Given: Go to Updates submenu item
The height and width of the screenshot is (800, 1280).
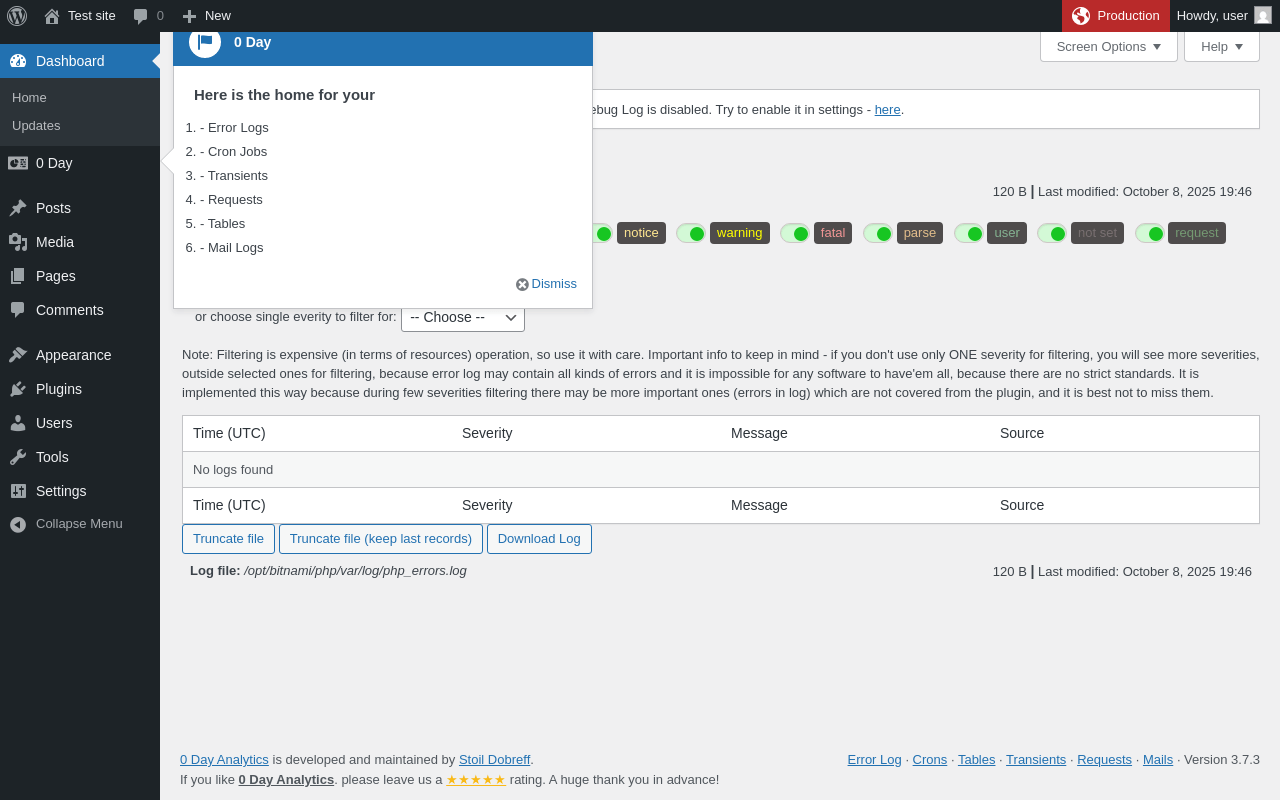Looking at the screenshot, I should point(36,125).
